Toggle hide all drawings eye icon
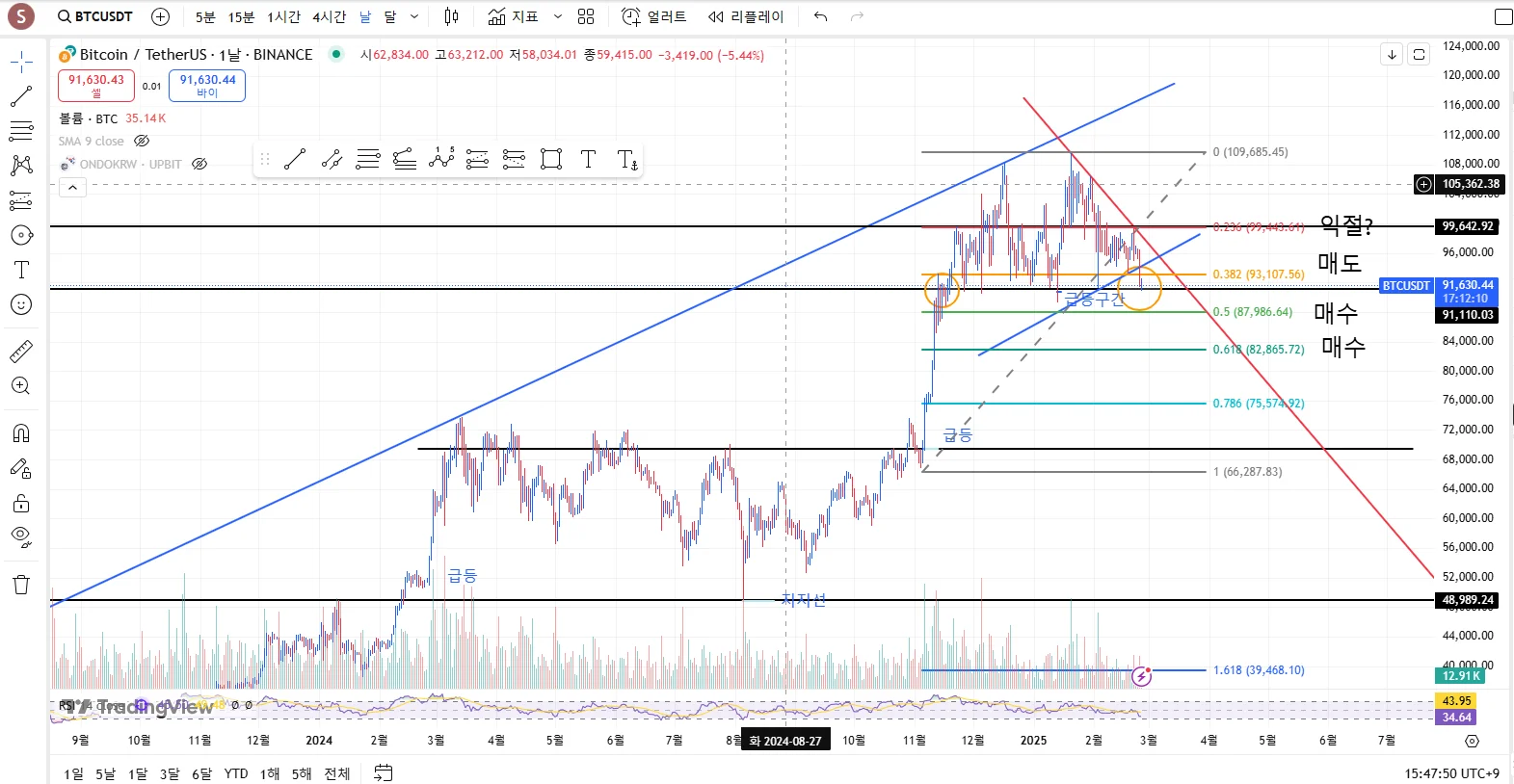The height and width of the screenshot is (784, 1514). click(x=21, y=536)
